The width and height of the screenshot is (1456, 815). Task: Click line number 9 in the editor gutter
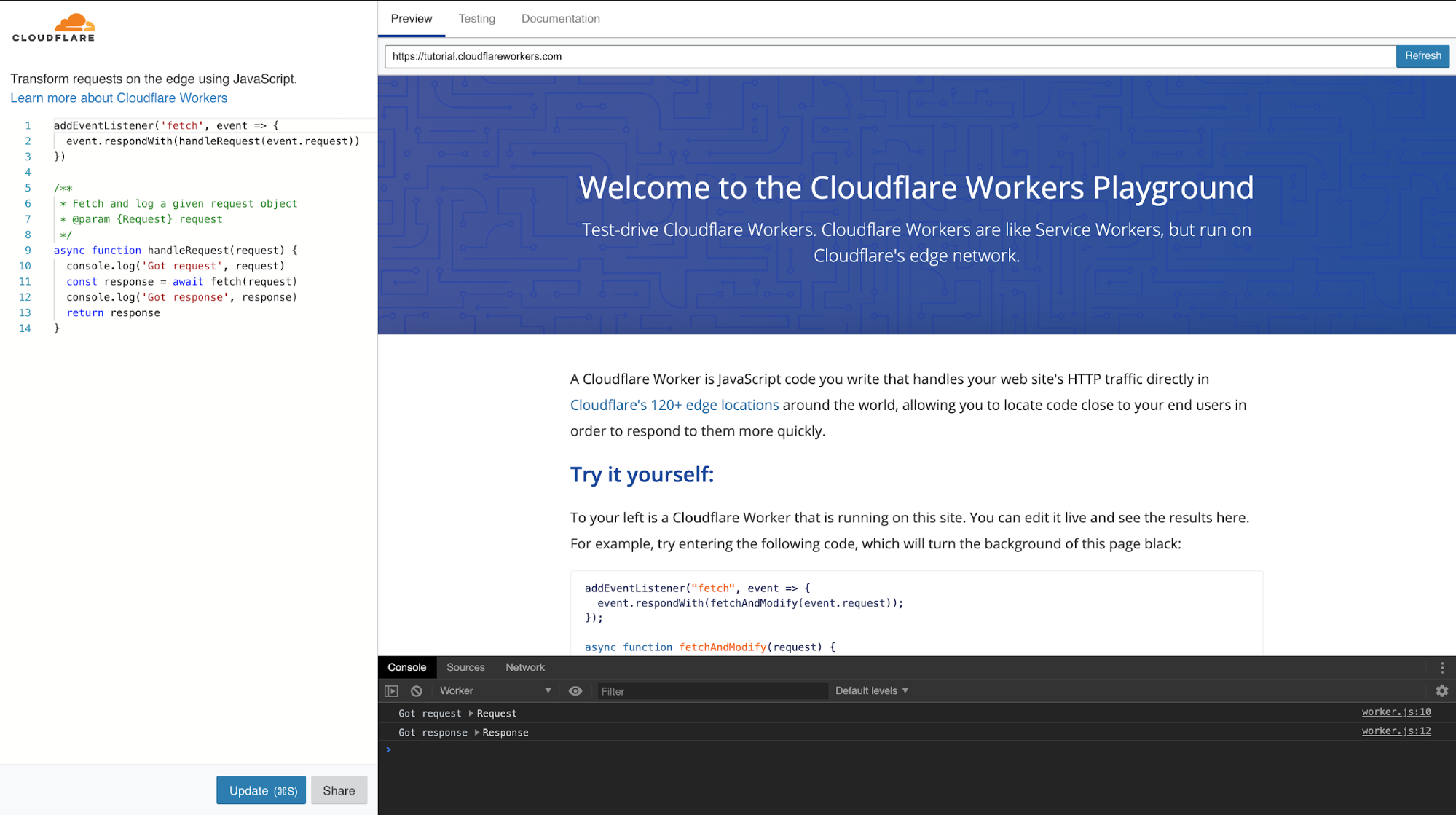(x=28, y=251)
